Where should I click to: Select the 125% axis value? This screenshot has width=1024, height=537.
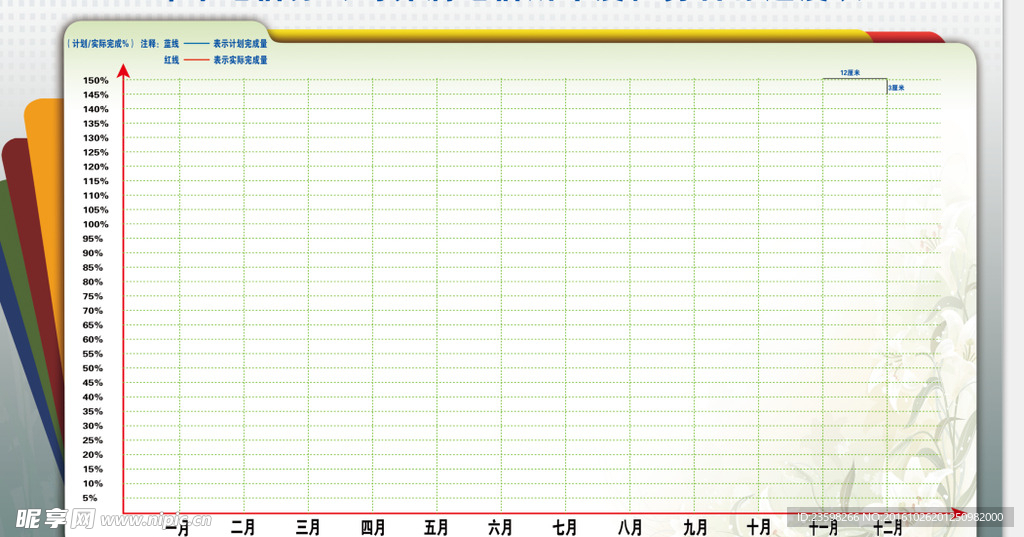(95, 152)
